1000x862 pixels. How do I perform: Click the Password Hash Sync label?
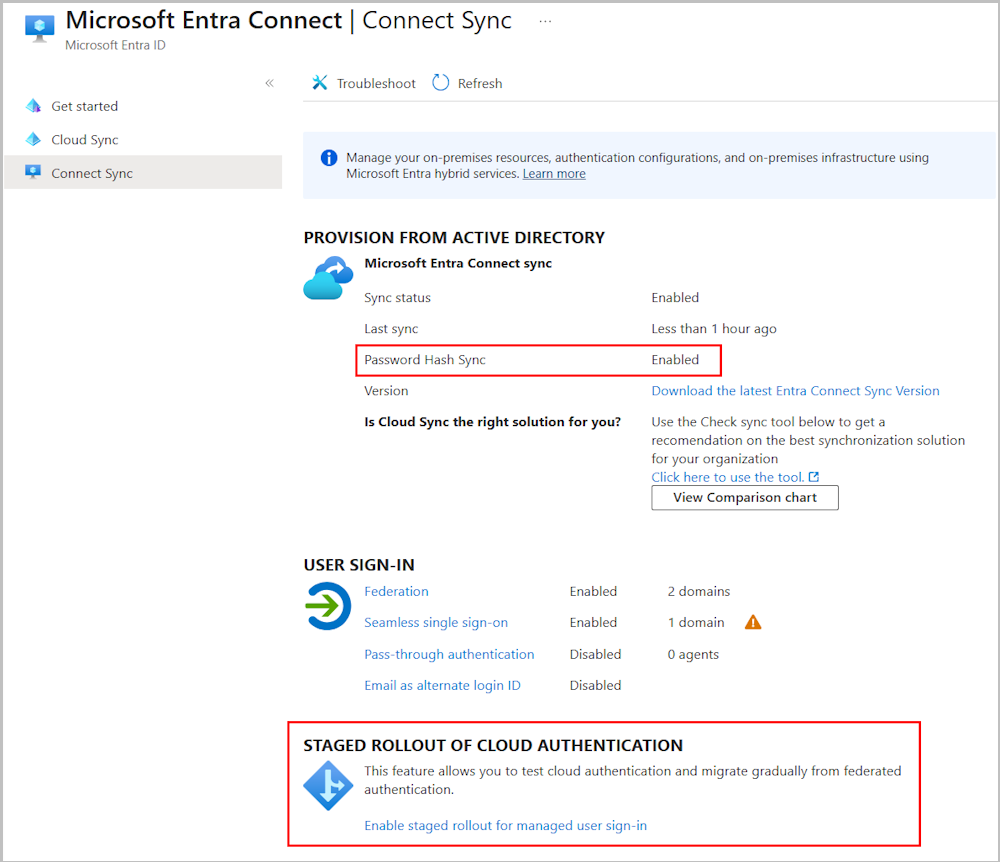[x=425, y=360]
